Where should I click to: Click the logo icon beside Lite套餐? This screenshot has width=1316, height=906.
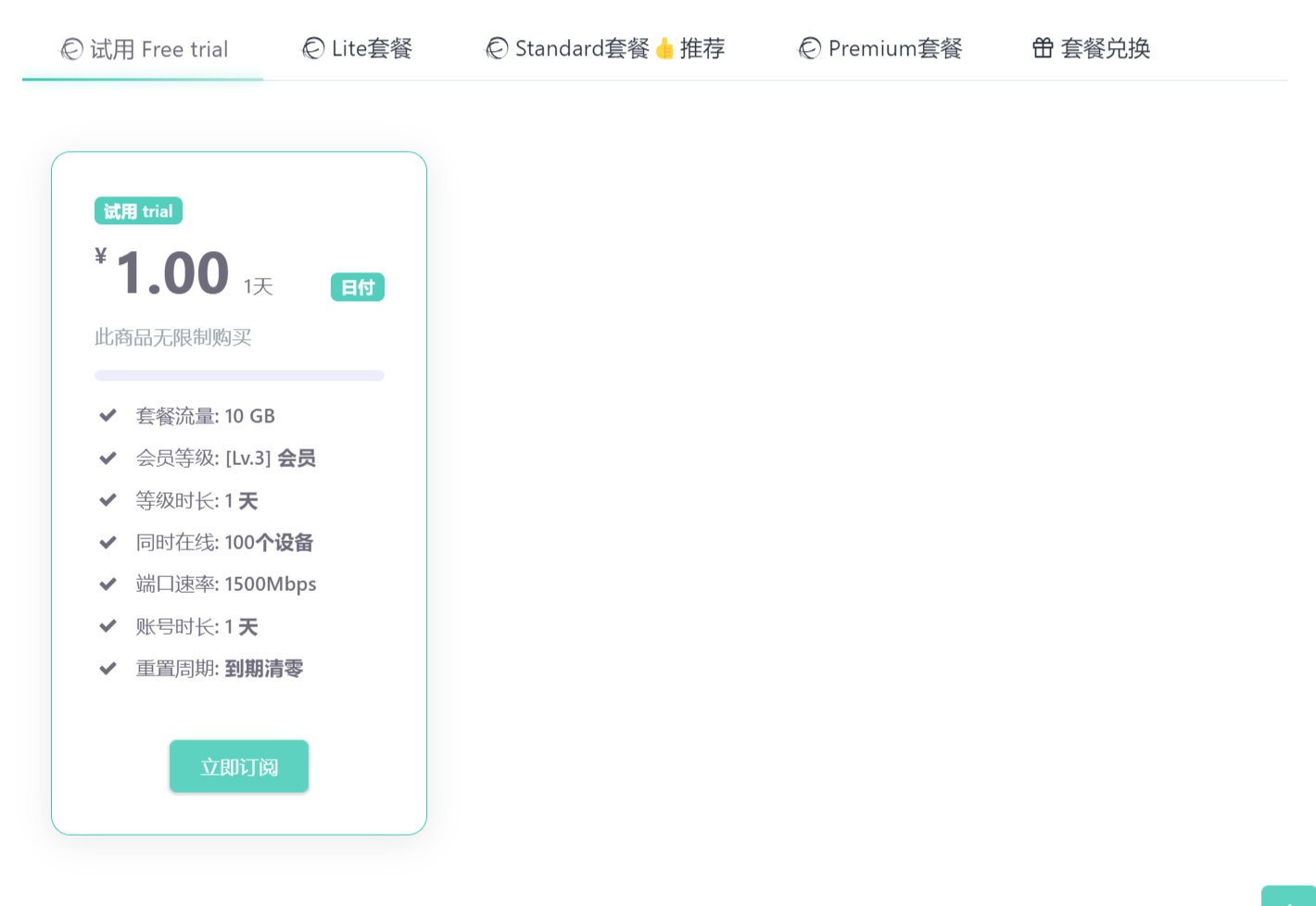[313, 48]
